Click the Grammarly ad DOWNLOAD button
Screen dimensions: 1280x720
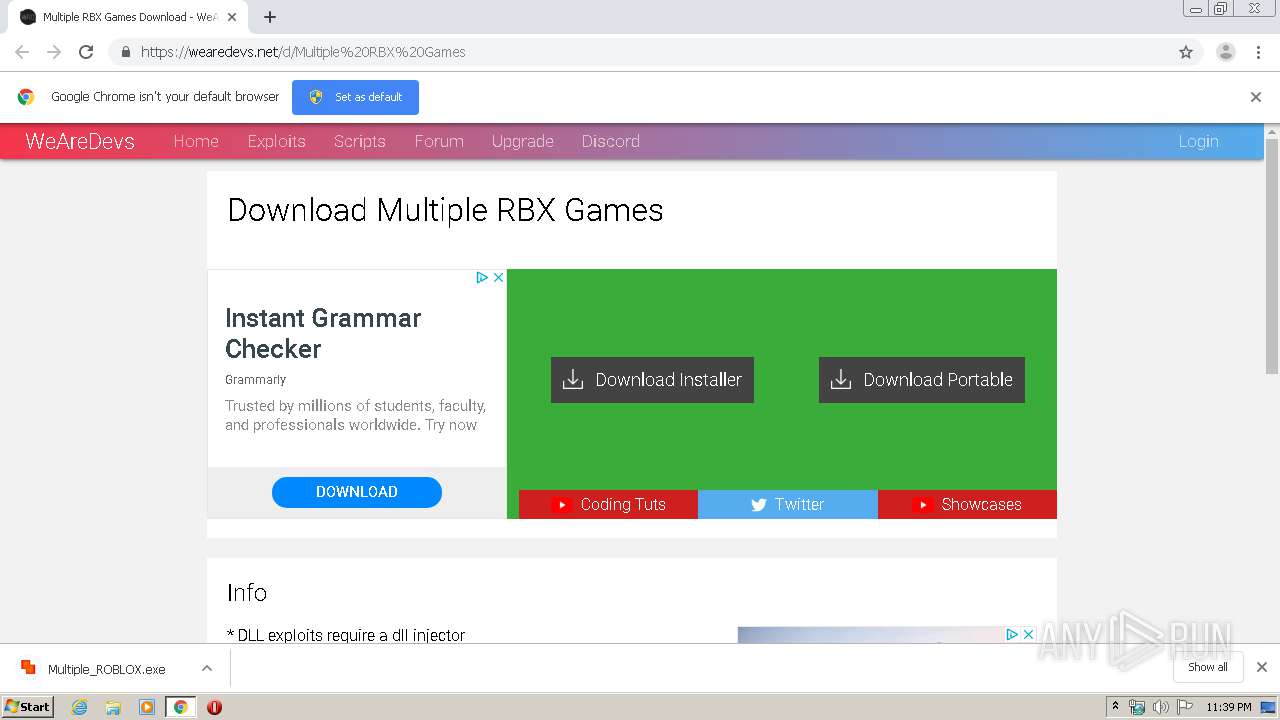[357, 492]
